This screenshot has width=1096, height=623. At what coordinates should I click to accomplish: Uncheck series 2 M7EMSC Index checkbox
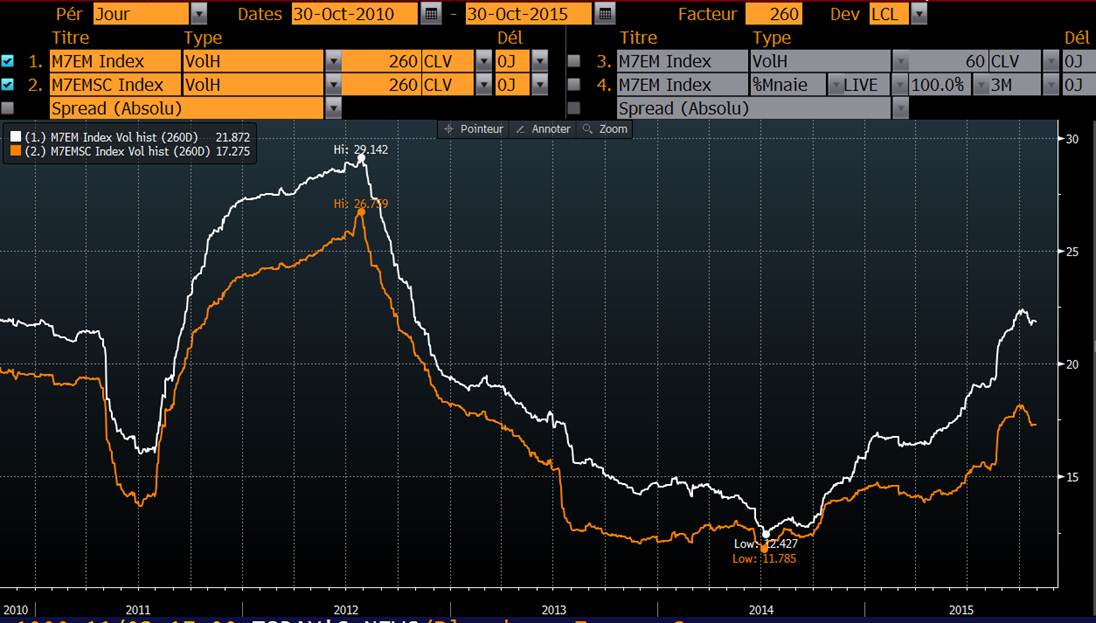(8, 85)
